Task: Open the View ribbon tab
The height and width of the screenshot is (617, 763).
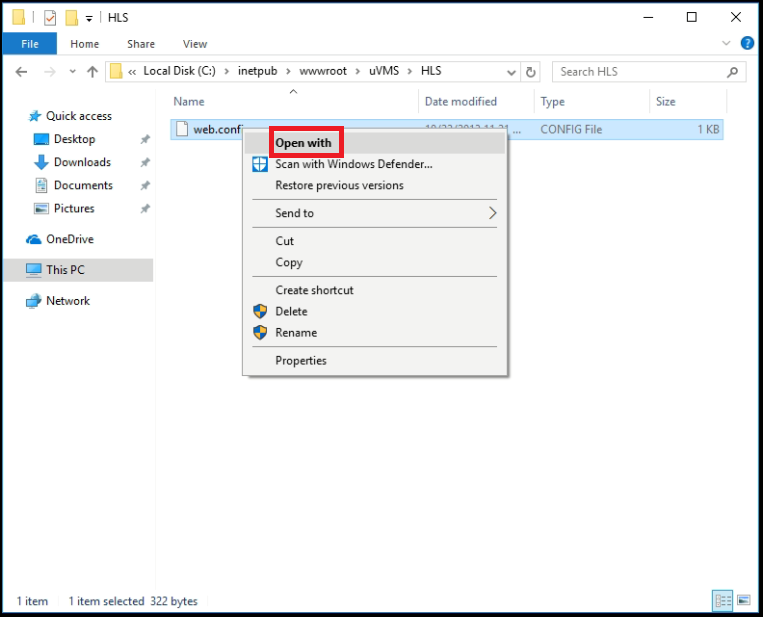Action: point(195,44)
